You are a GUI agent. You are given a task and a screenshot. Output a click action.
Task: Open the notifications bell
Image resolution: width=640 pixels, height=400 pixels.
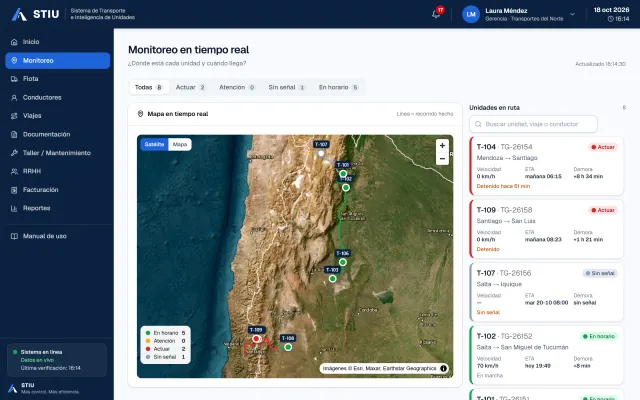pyautogui.click(x=436, y=14)
